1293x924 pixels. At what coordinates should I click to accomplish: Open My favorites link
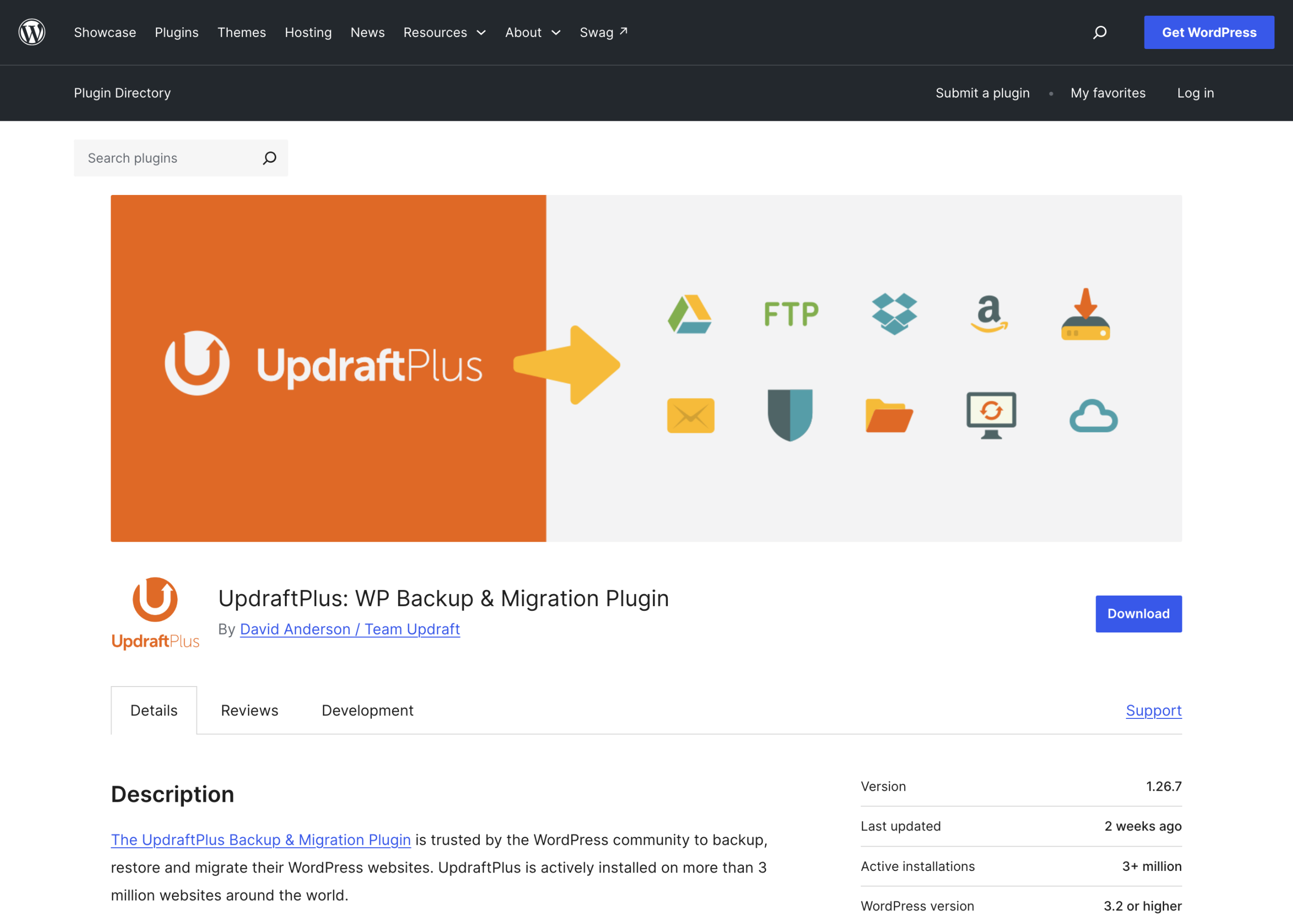(1108, 93)
